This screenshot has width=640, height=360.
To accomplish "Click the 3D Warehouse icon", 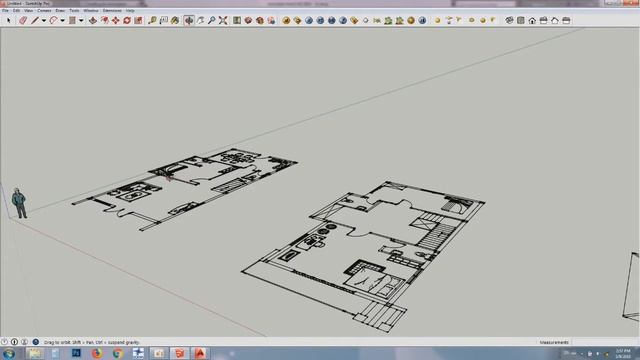I will [x=248, y=20].
